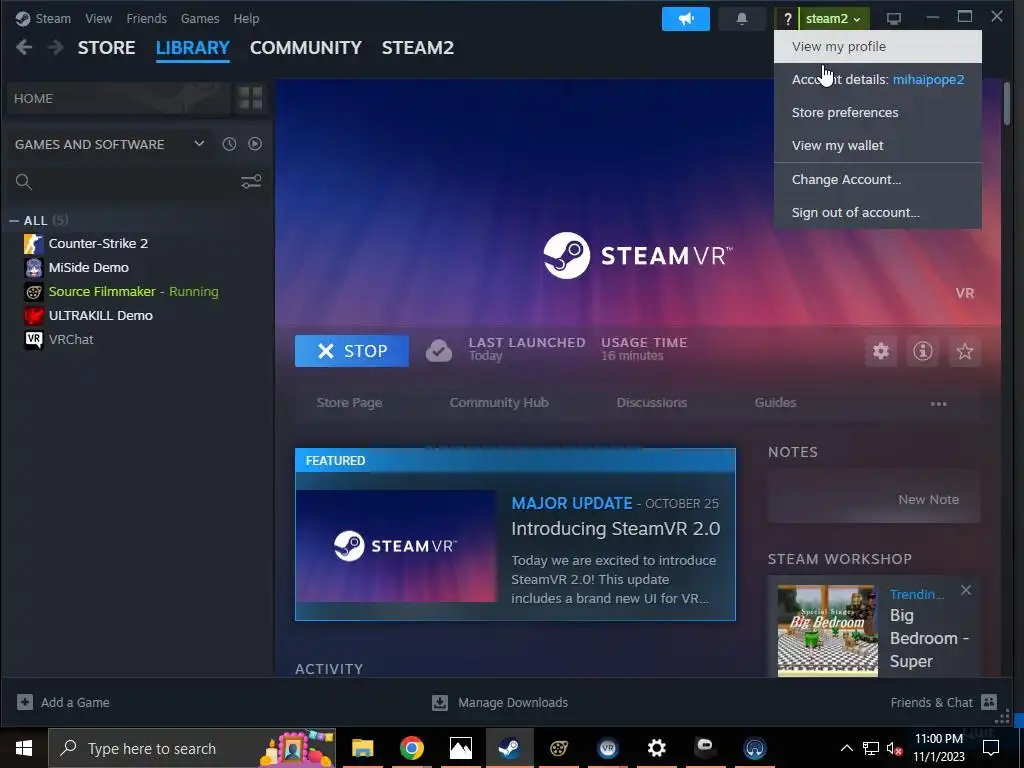The image size is (1024, 768).
Task: Add SteamVR to favorites star
Action: [965, 351]
